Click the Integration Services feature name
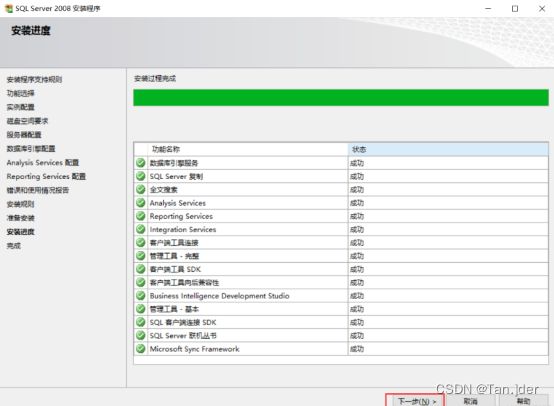The height and width of the screenshot is (406, 554). point(183,229)
